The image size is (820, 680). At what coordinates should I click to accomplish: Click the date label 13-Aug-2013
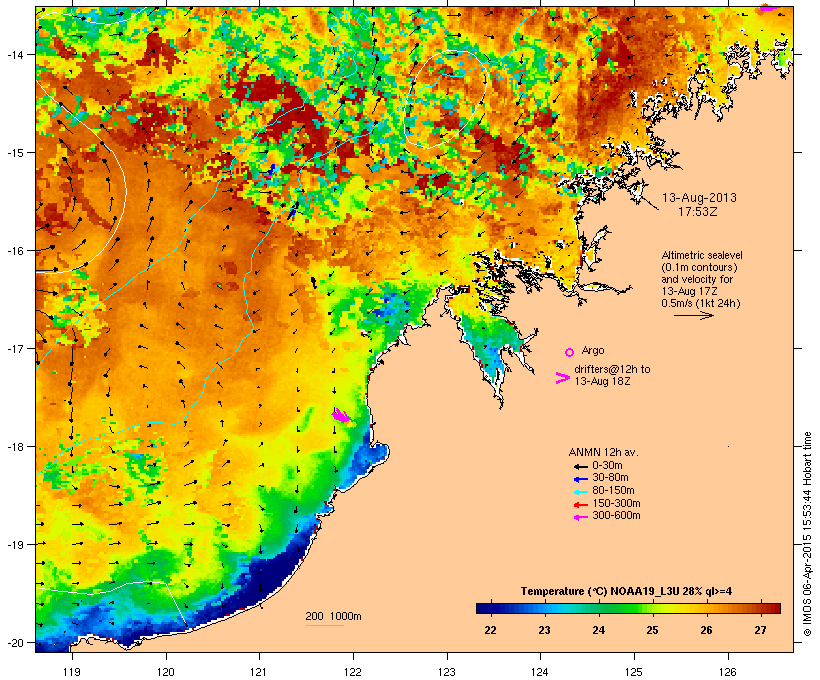699,198
